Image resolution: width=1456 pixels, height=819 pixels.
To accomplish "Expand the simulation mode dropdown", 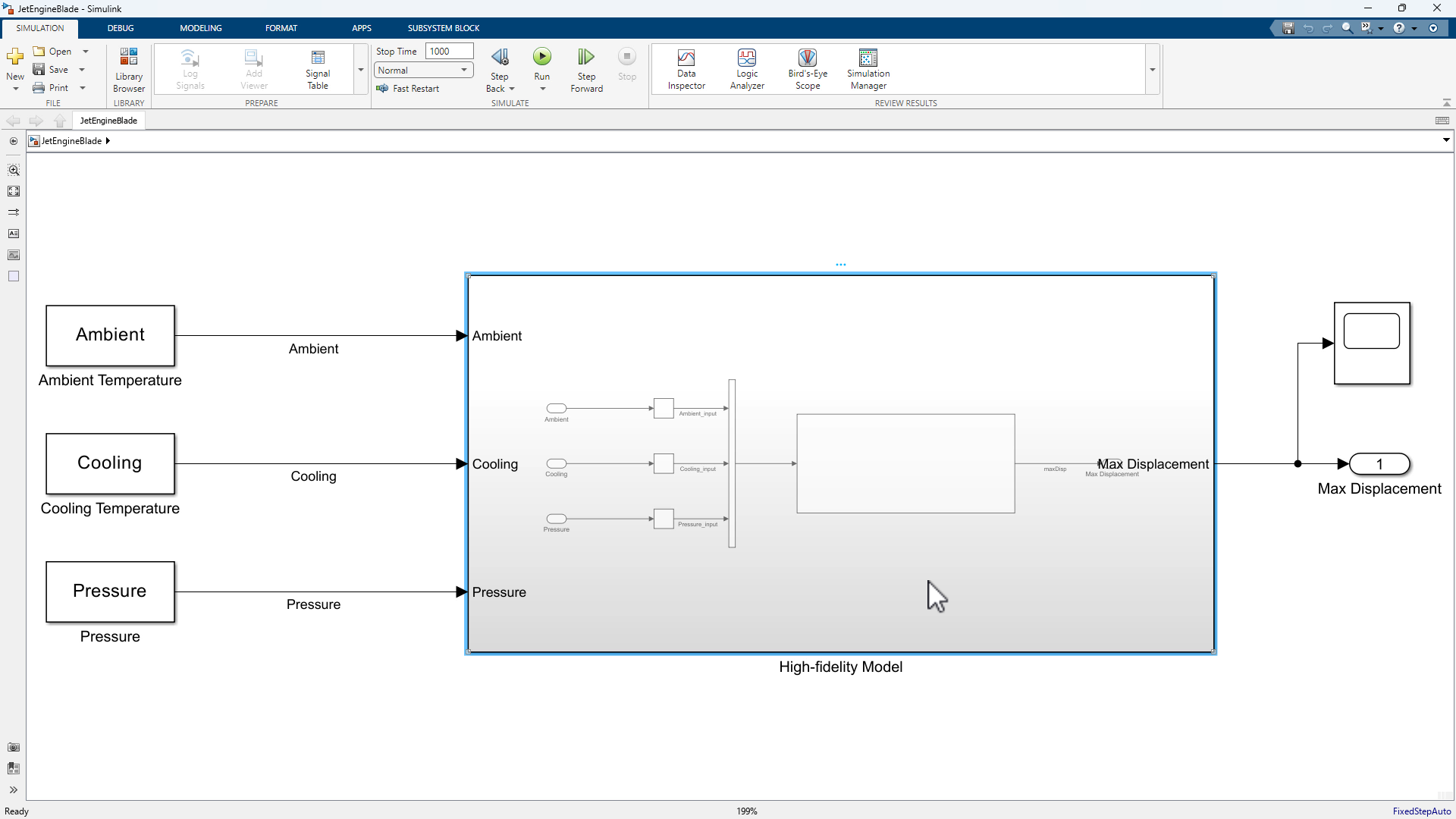I will (x=462, y=70).
